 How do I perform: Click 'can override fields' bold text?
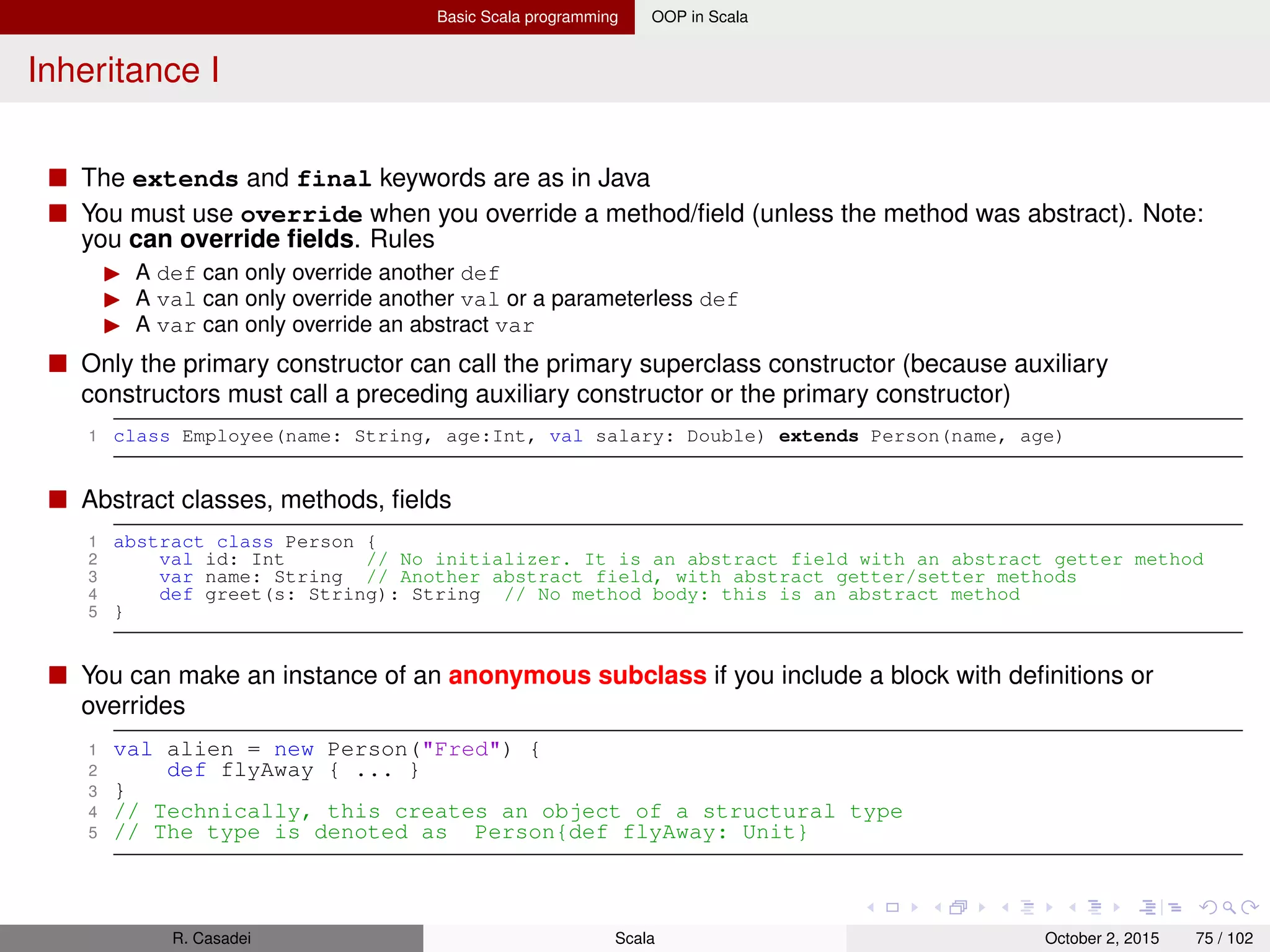(x=241, y=239)
